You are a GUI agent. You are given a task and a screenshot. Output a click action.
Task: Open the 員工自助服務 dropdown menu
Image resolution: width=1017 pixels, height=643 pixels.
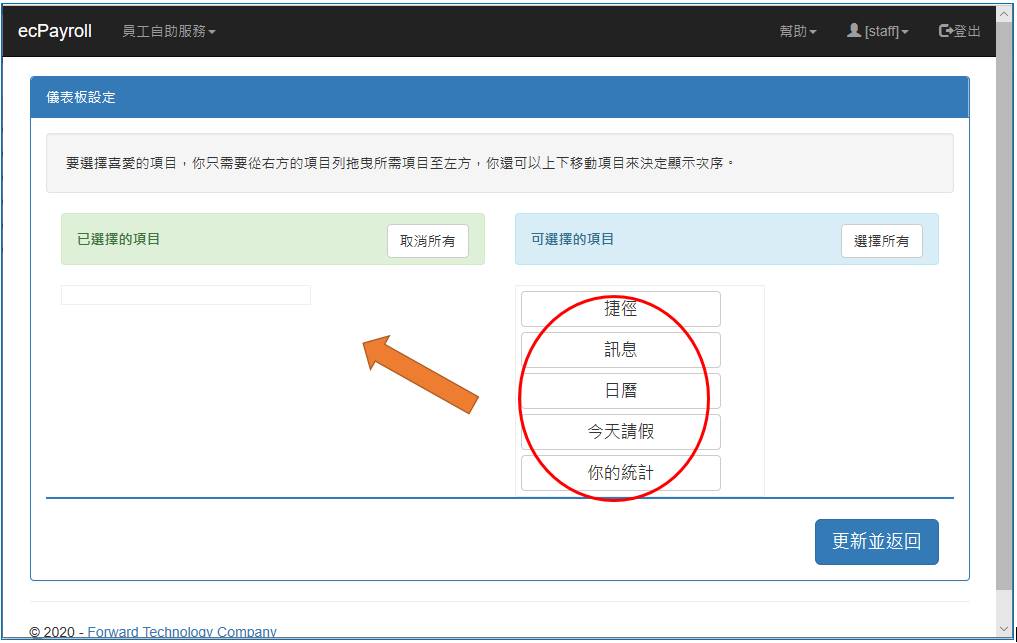[x=168, y=31]
